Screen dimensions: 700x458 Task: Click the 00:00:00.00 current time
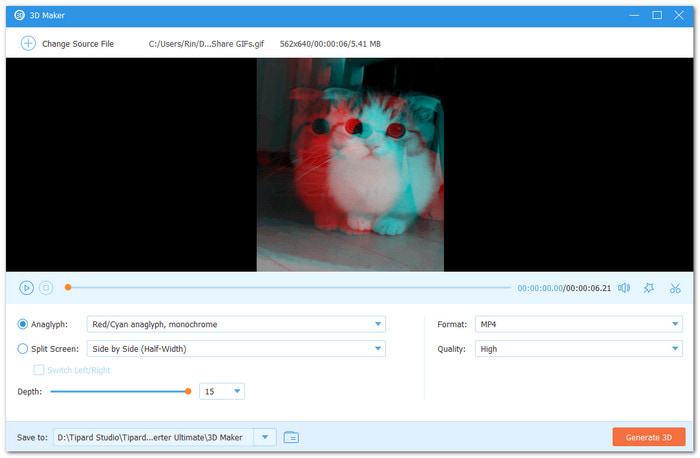click(x=540, y=288)
